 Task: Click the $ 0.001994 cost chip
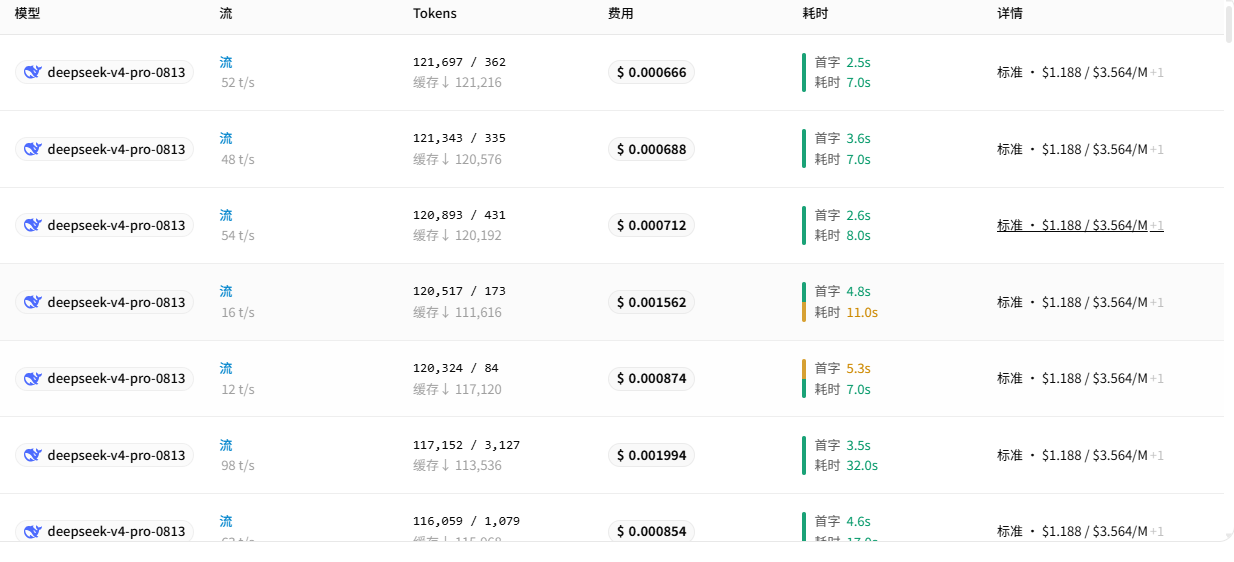coord(651,455)
